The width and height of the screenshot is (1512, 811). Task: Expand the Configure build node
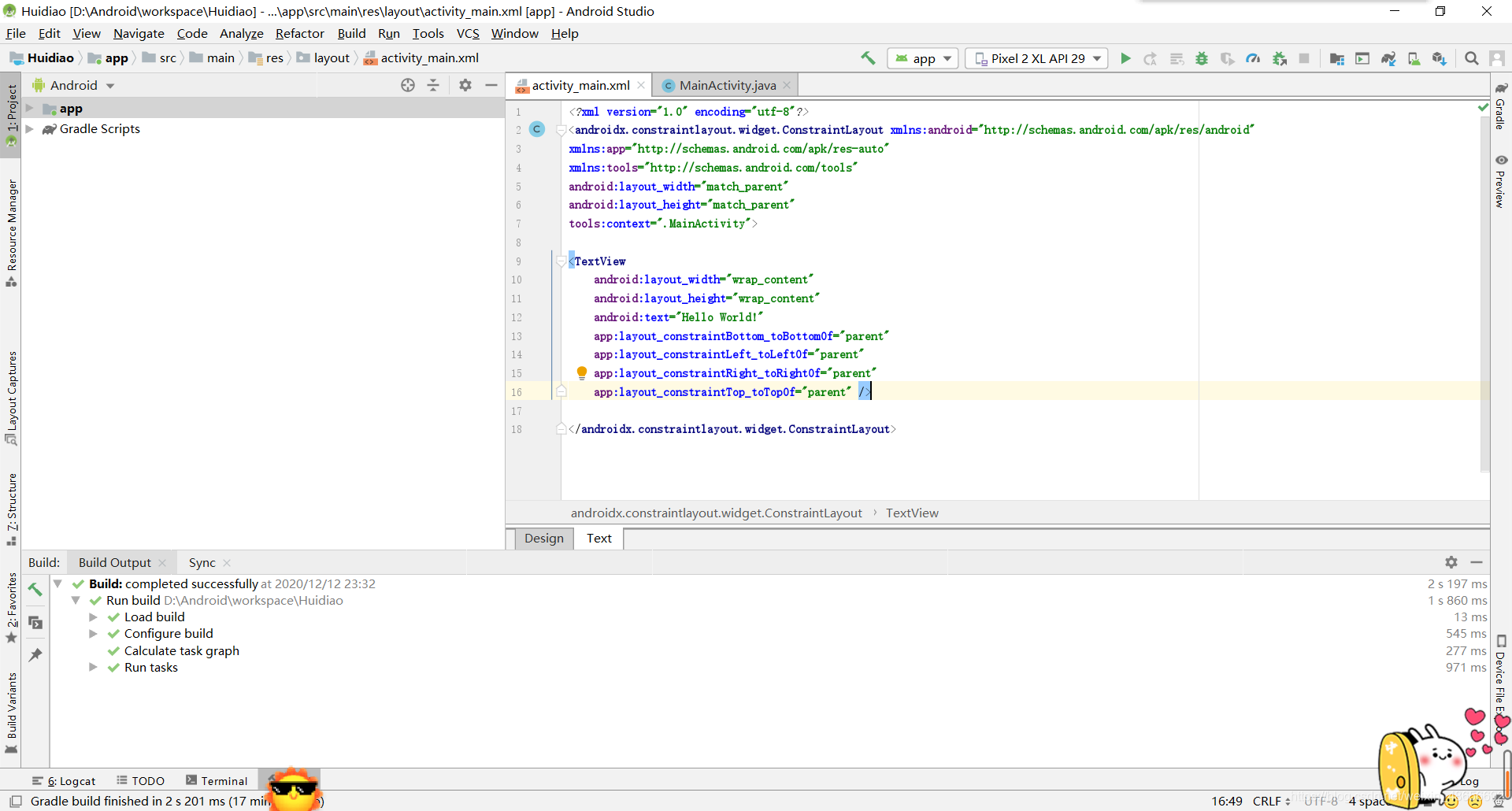(93, 634)
